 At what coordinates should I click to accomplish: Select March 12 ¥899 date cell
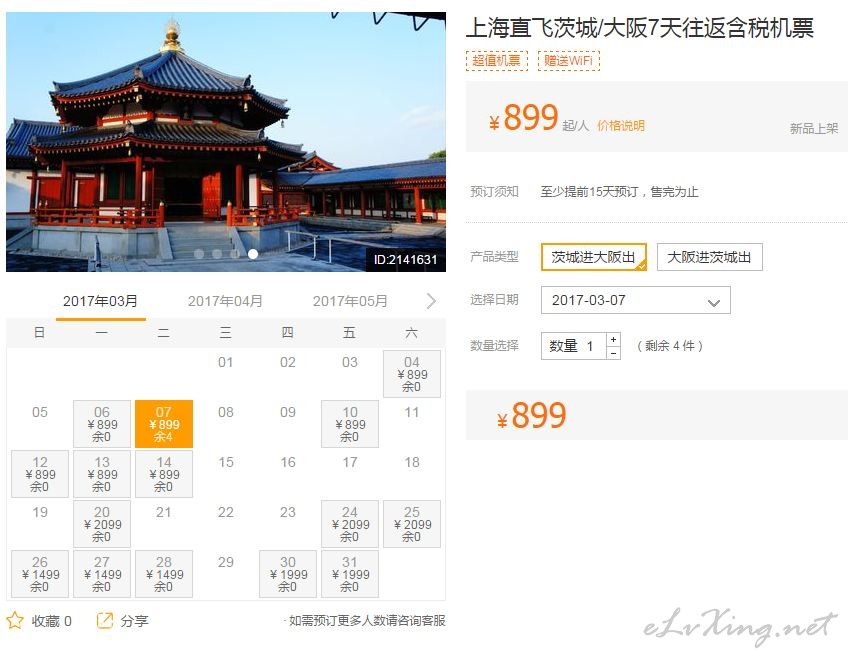[x=40, y=474]
